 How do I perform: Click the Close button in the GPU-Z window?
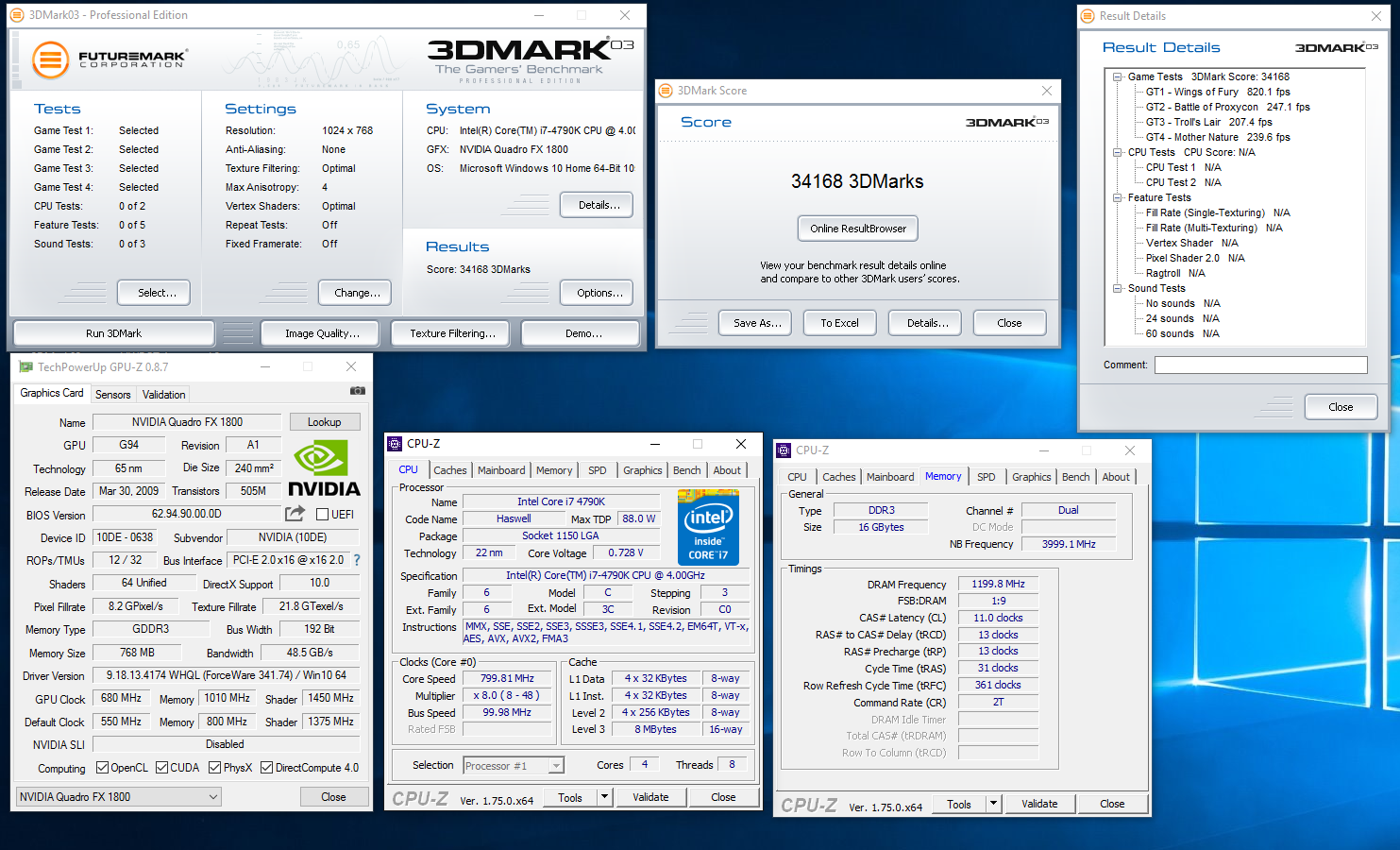tap(333, 797)
